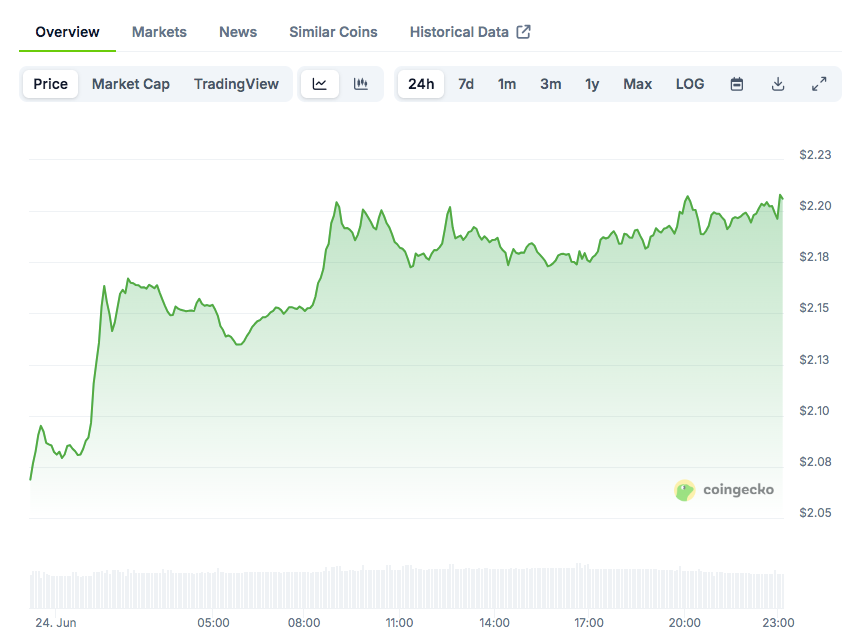The height and width of the screenshot is (641, 848).
Task: Click the CoinGecko logo watermark
Action: (724, 490)
